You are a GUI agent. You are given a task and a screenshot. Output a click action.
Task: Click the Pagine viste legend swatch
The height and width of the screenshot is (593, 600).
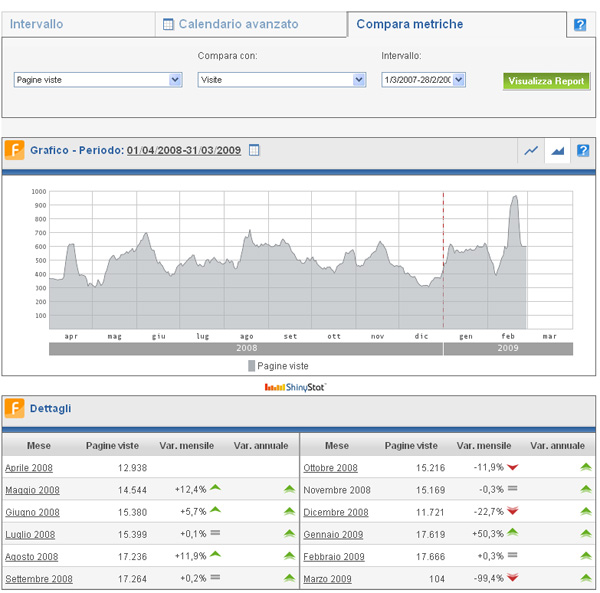pyautogui.click(x=251, y=366)
